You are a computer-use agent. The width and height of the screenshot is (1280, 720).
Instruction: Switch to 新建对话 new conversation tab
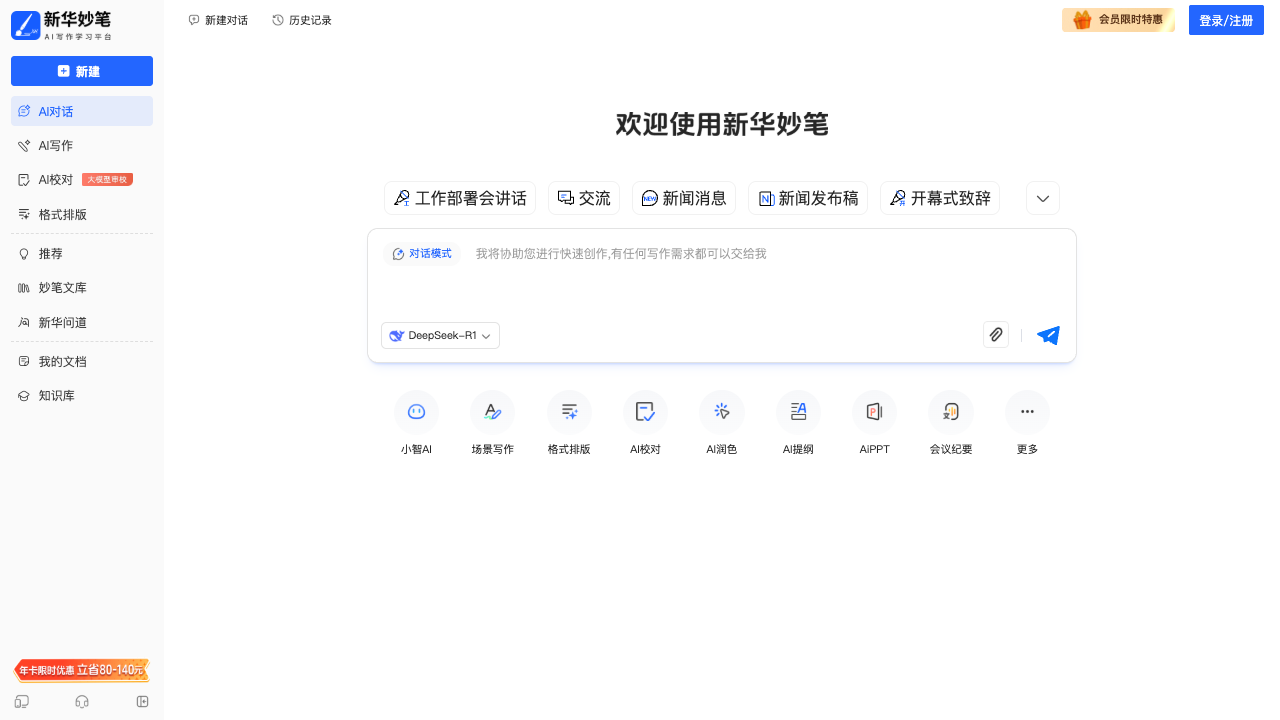tap(218, 19)
